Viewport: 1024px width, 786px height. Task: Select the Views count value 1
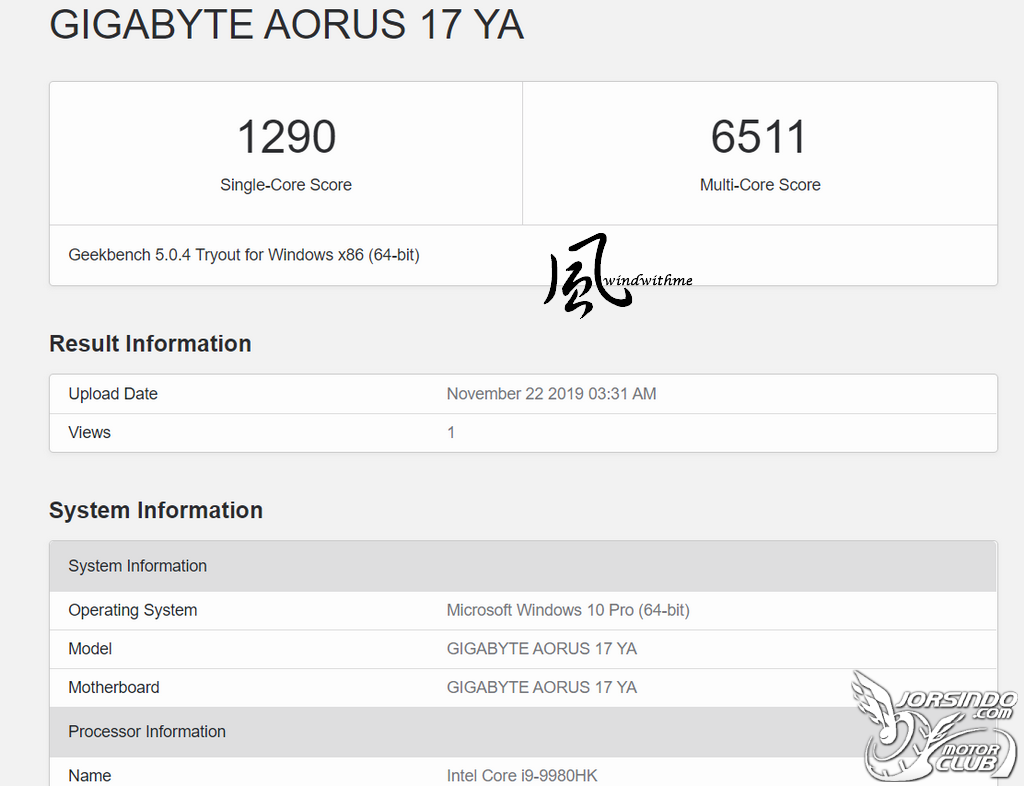[451, 432]
